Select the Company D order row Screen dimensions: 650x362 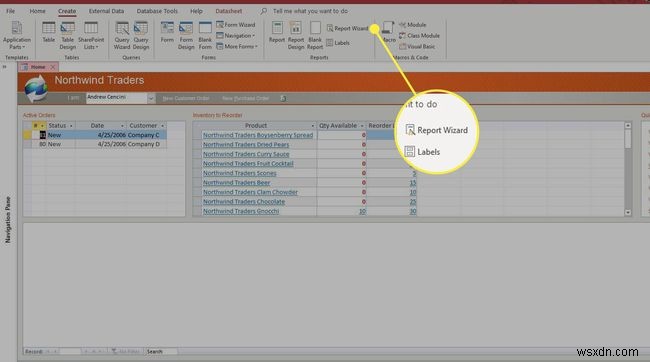pyautogui.click(x=95, y=144)
